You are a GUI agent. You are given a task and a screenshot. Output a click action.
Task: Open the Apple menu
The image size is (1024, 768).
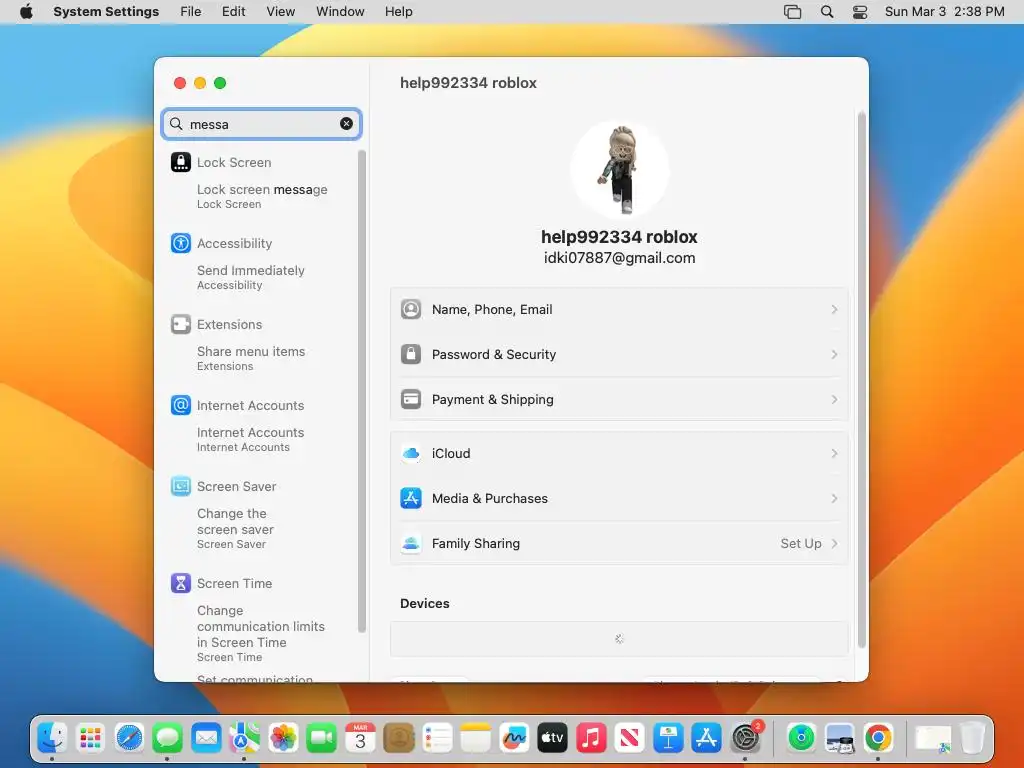click(x=26, y=12)
